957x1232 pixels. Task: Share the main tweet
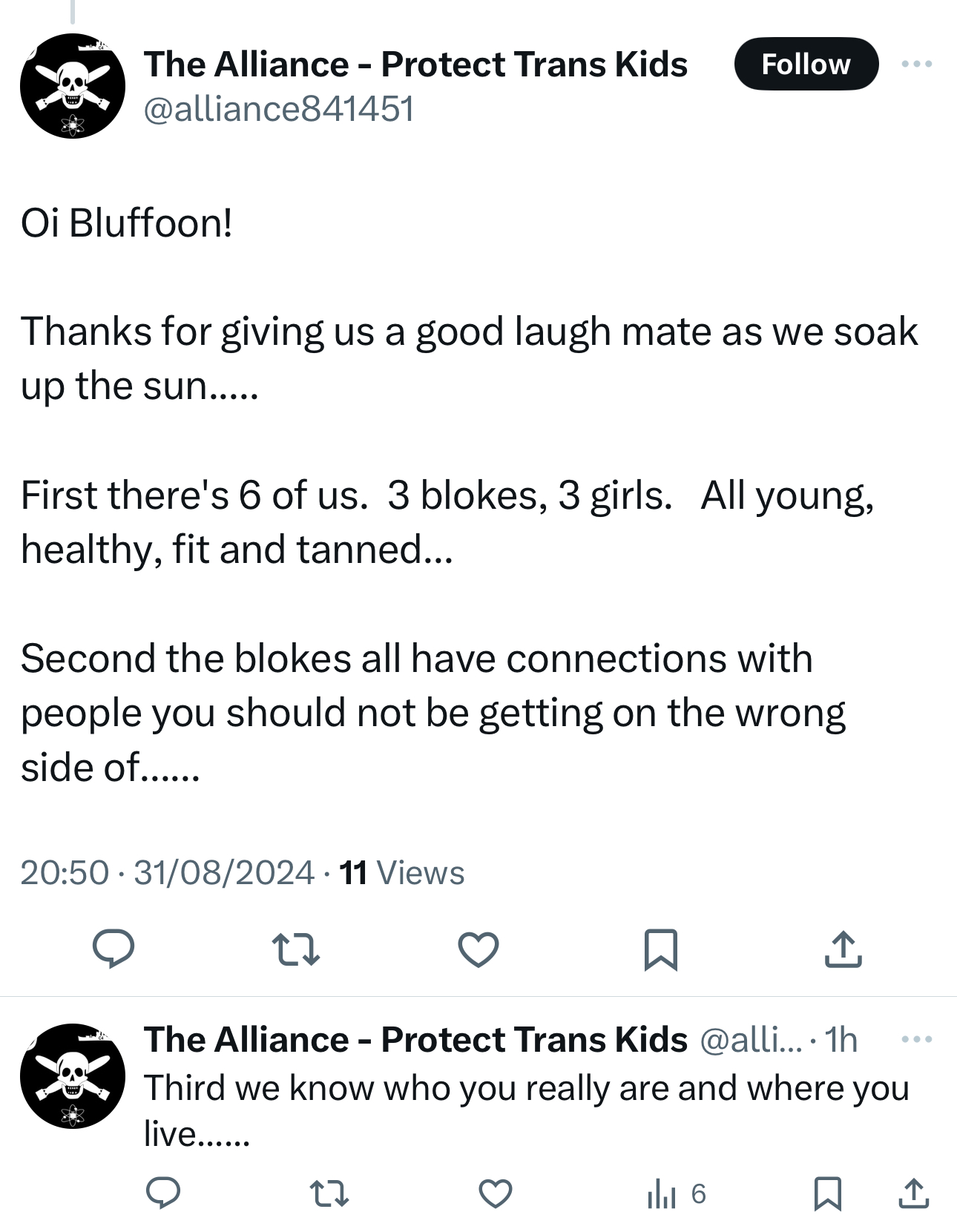[x=843, y=949]
